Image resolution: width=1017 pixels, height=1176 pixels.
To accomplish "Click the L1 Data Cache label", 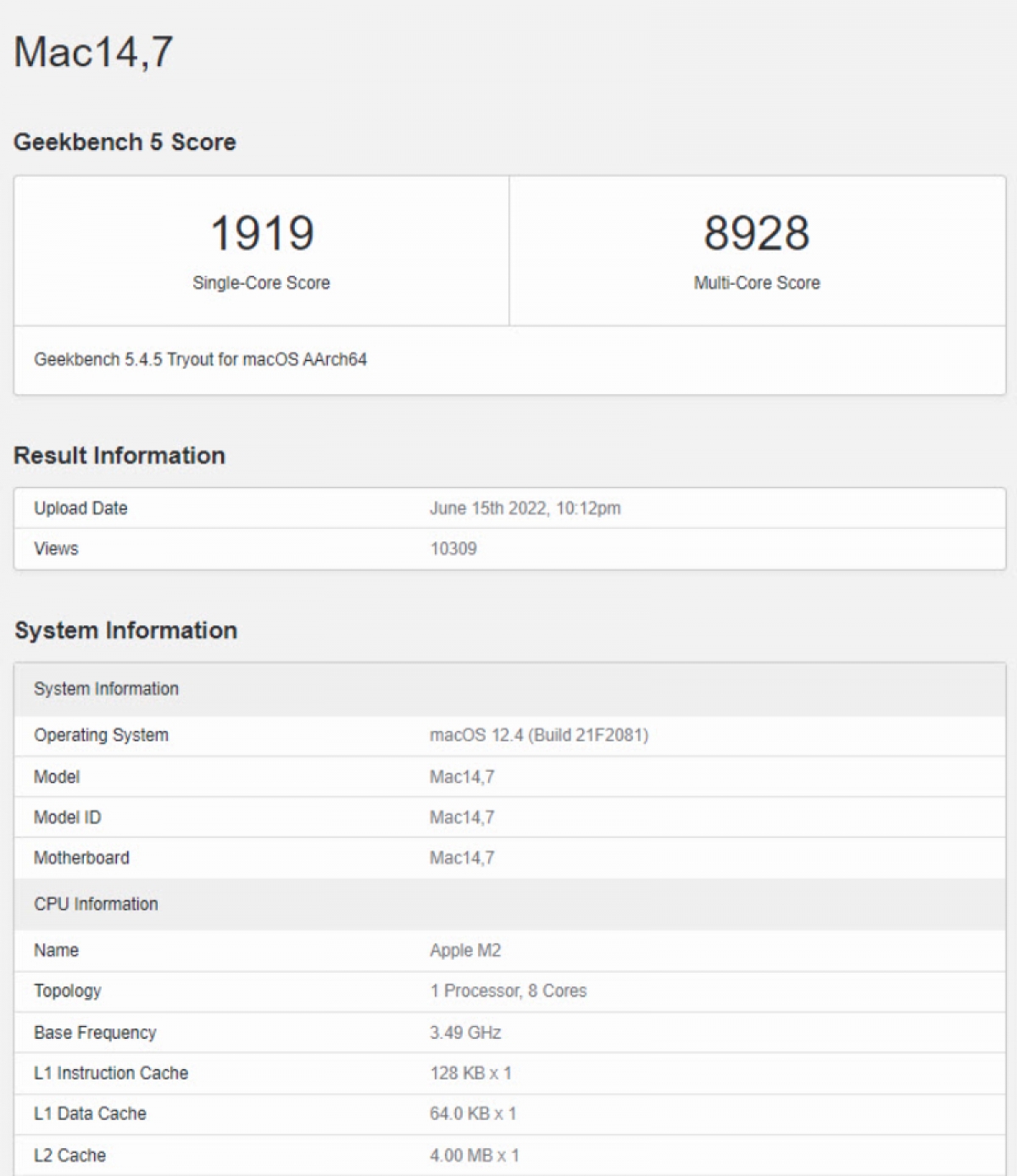I will (x=90, y=1114).
